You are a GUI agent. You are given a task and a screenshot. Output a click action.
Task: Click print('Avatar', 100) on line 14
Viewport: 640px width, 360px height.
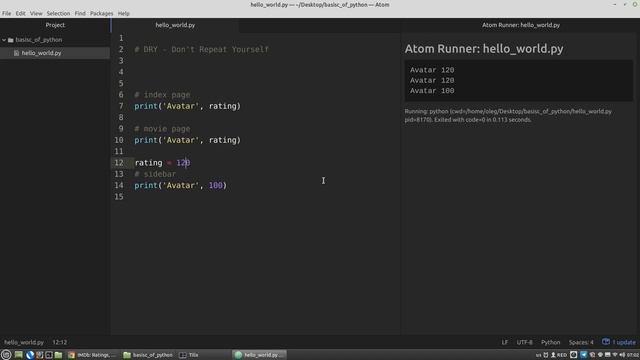point(180,185)
